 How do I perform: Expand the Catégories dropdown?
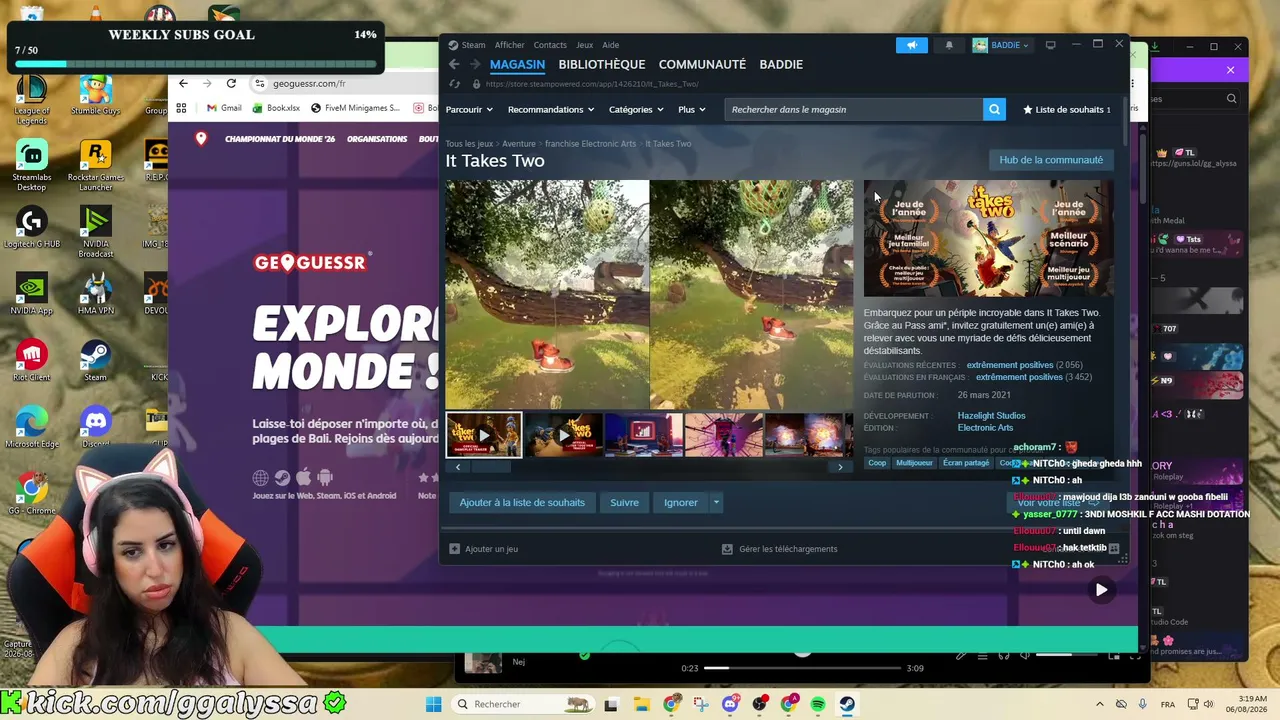pyautogui.click(x=636, y=109)
